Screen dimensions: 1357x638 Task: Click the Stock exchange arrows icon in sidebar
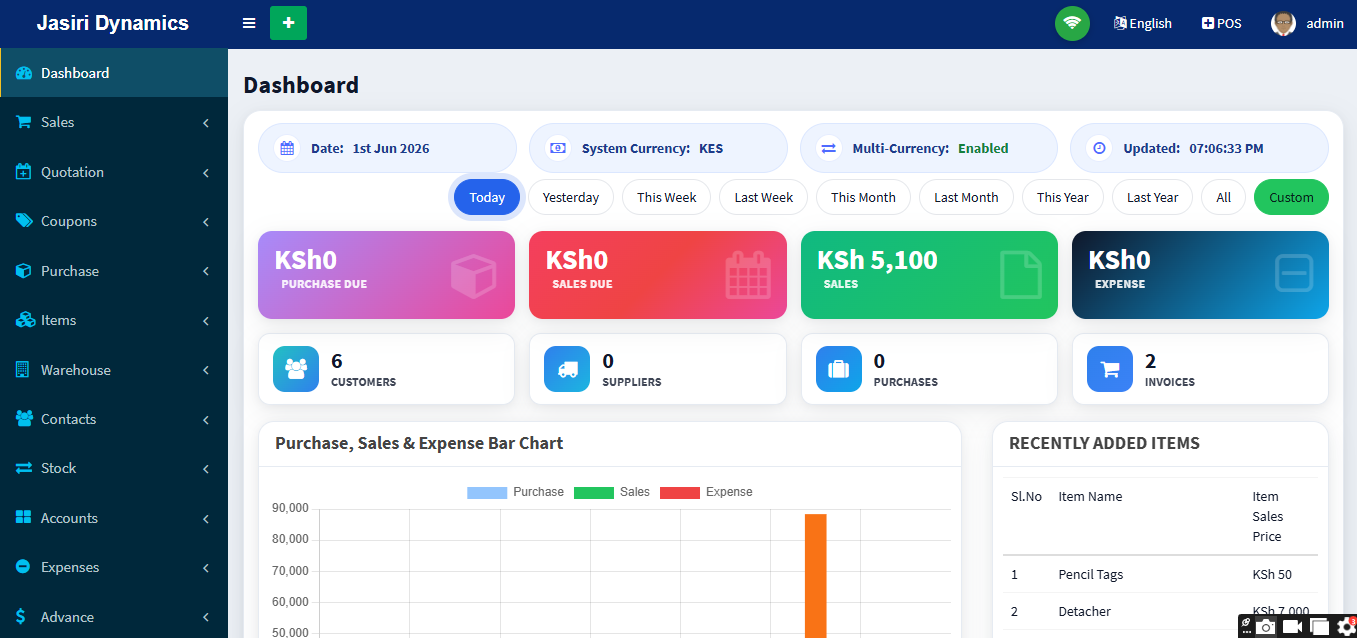click(24, 468)
